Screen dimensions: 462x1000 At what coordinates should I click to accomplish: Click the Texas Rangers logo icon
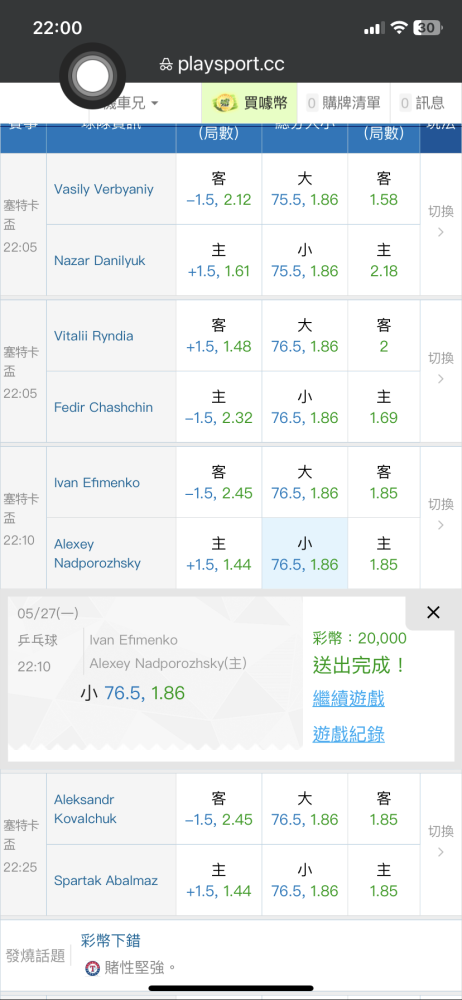93,968
